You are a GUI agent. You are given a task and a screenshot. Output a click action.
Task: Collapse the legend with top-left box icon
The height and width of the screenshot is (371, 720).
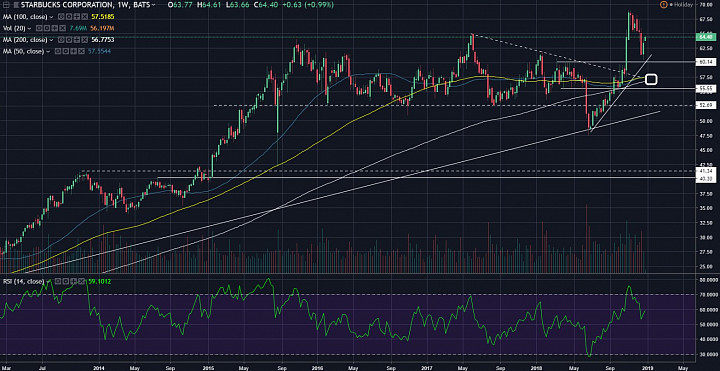point(6,5)
